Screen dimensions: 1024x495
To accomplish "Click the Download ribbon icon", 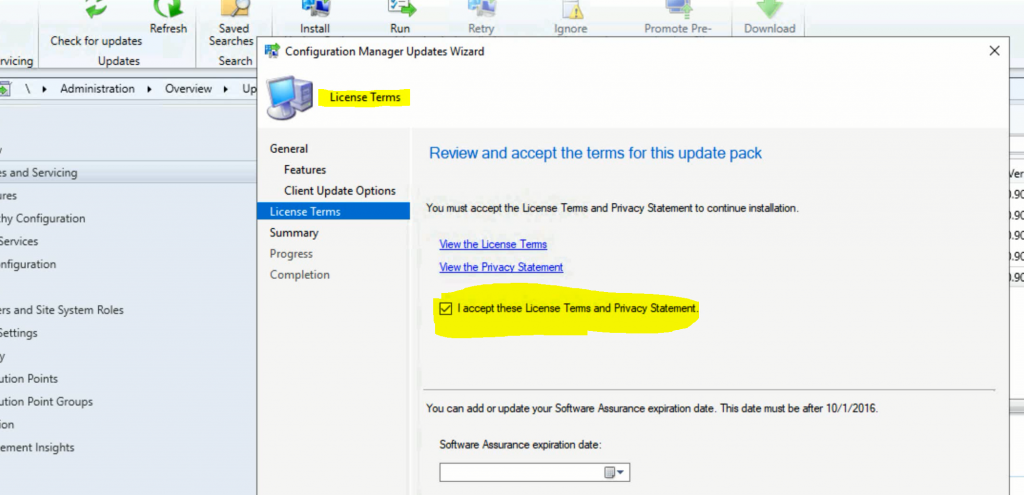I will coord(769,18).
